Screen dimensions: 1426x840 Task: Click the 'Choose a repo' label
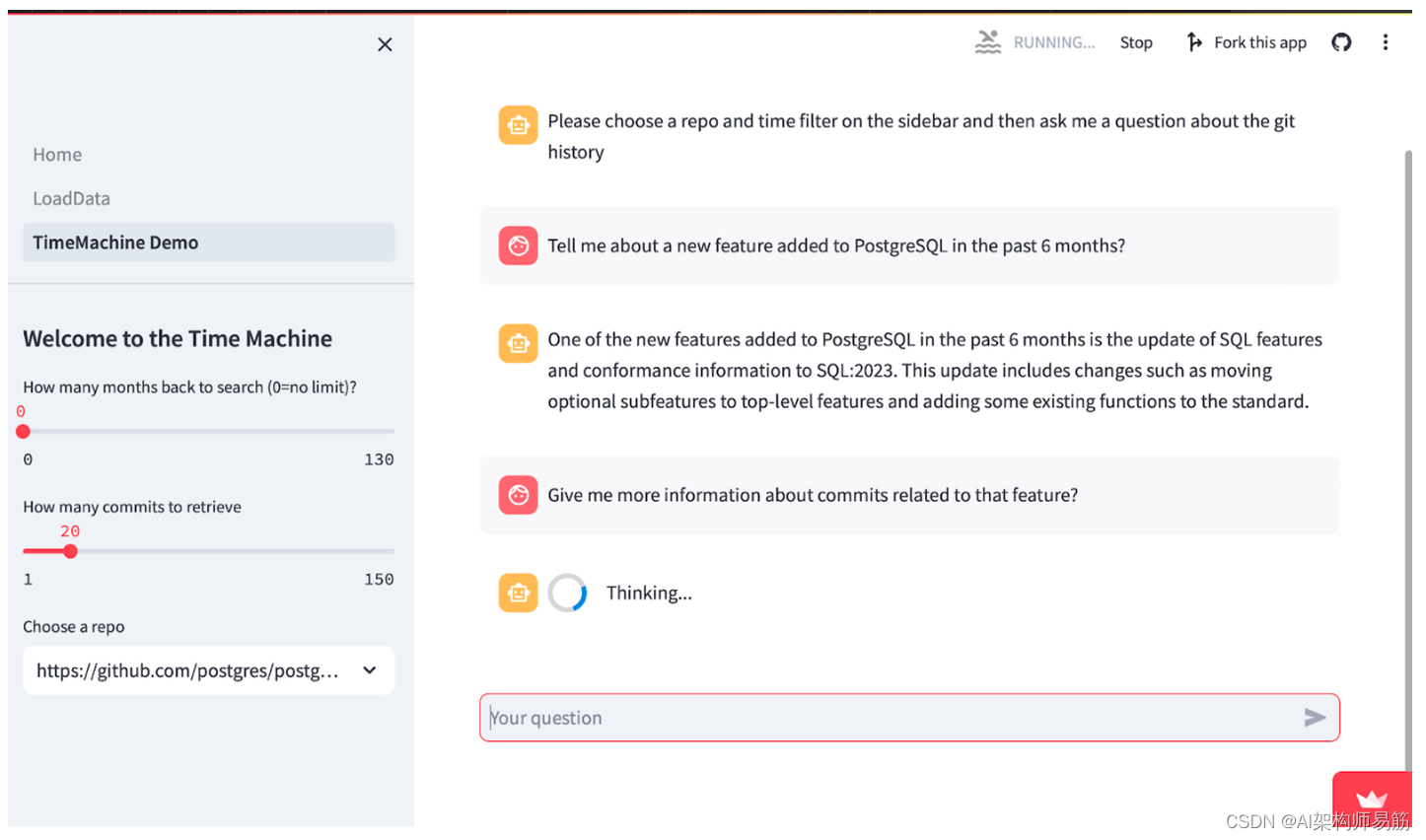point(74,627)
